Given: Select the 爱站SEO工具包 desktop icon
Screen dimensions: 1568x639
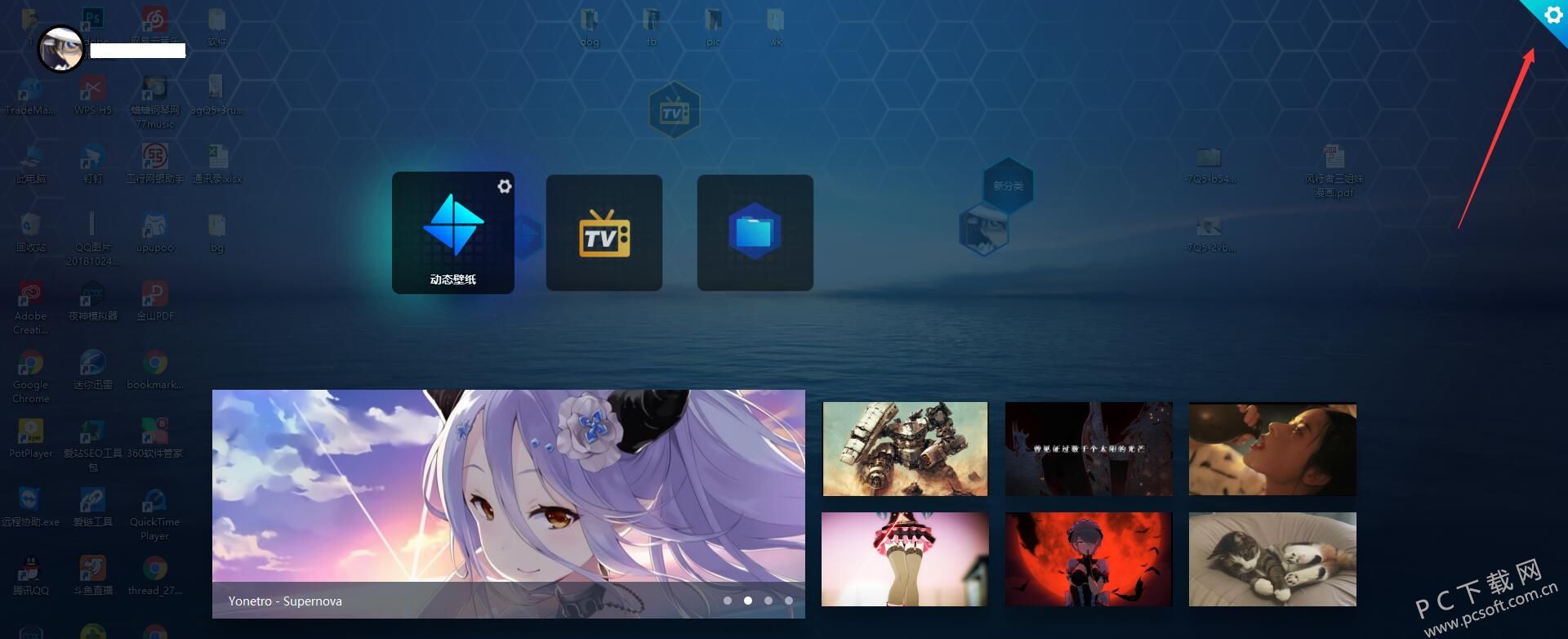Looking at the screenshot, I should (93, 445).
